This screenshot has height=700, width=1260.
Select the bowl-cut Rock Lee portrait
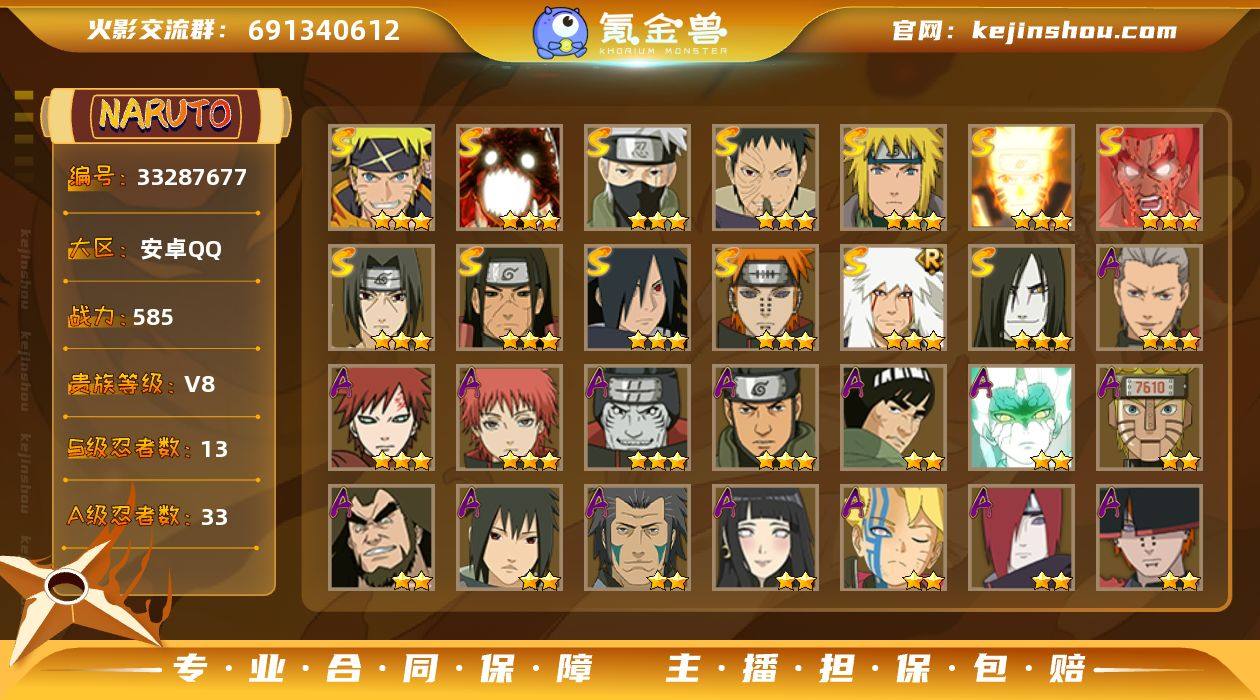coord(893,417)
